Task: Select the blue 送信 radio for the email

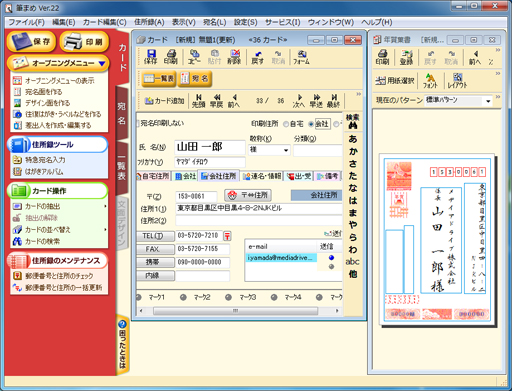Action: 331,257
